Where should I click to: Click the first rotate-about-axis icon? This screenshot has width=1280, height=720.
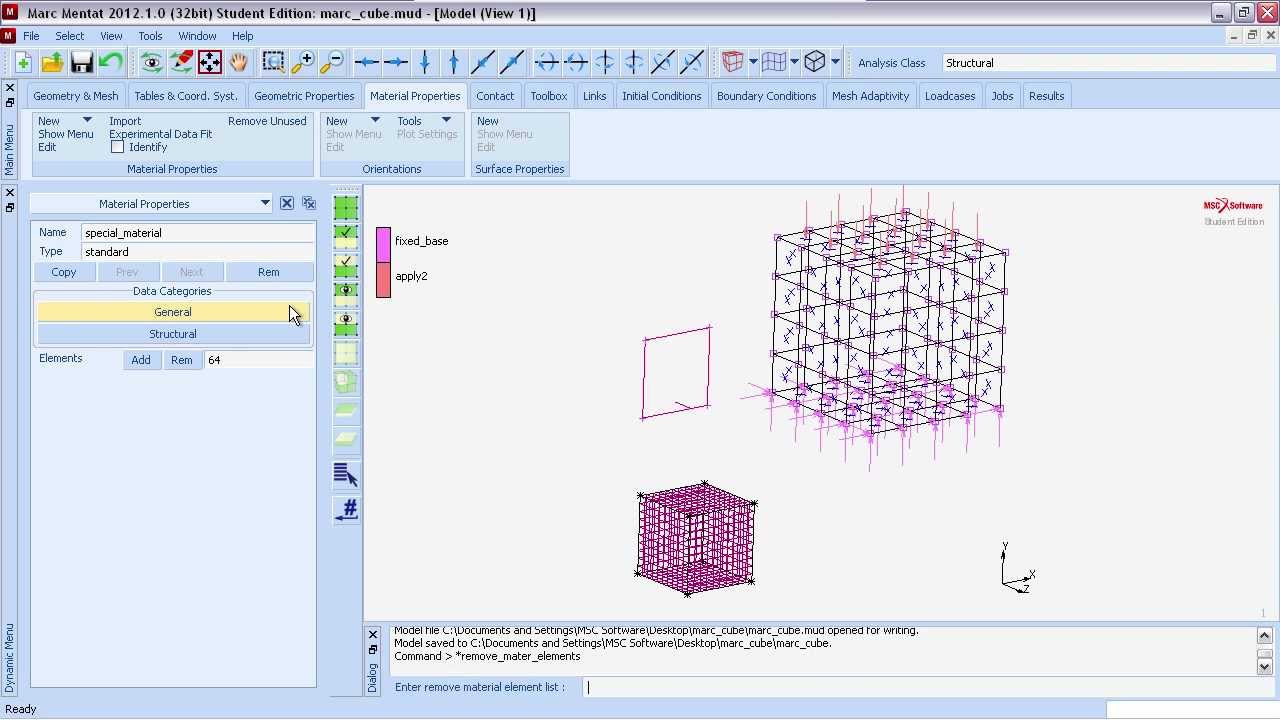click(547, 62)
